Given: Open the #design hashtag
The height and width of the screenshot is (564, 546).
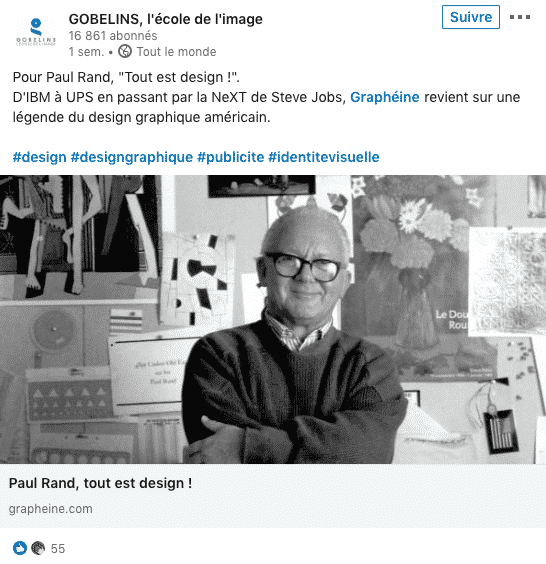Looking at the screenshot, I should (40, 157).
